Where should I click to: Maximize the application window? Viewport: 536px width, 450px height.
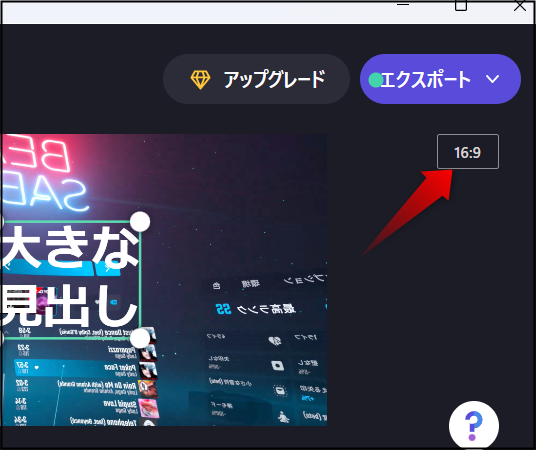pyautogui.click(x=461, y=5)
